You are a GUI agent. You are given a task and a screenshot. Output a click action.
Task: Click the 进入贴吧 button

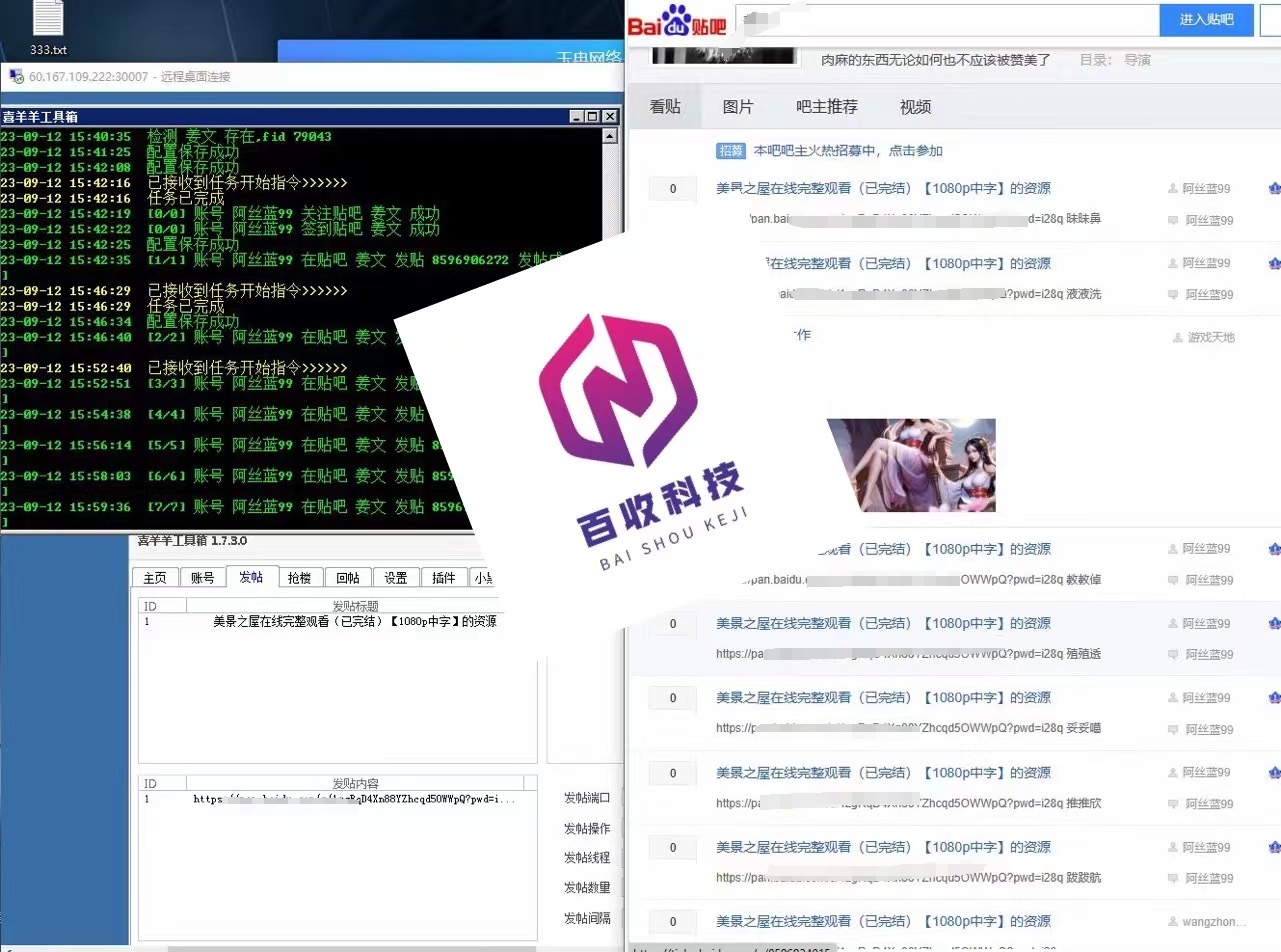pos(1206,20)
